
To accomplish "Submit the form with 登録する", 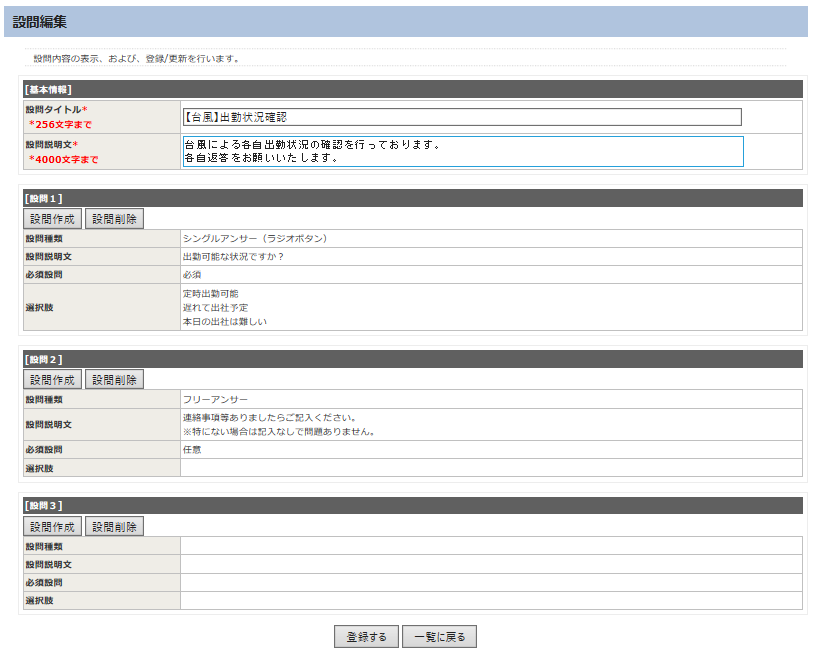I will coord(366,637).
